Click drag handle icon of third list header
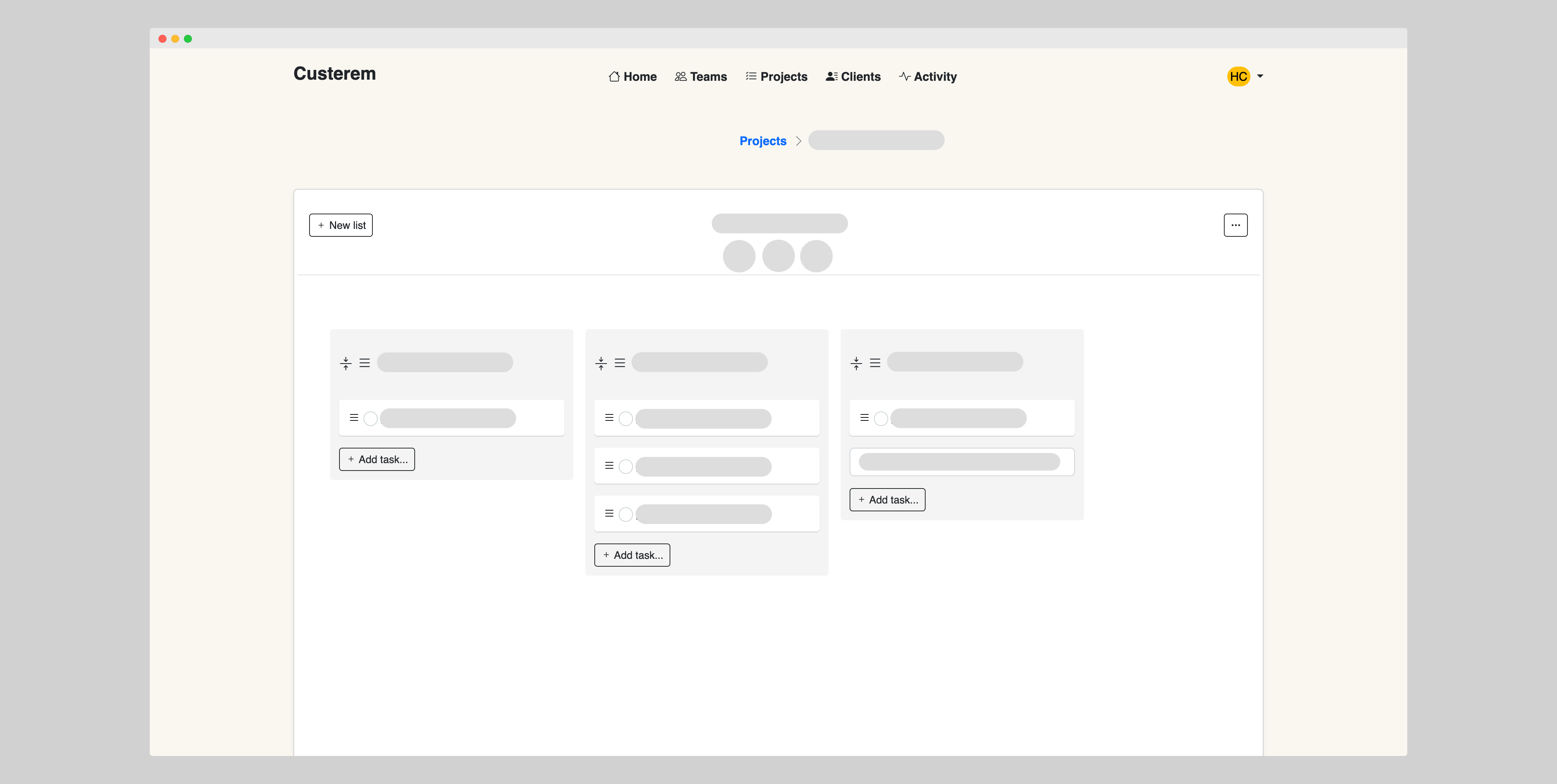The image size is (1557, 784). coord(875,363)
